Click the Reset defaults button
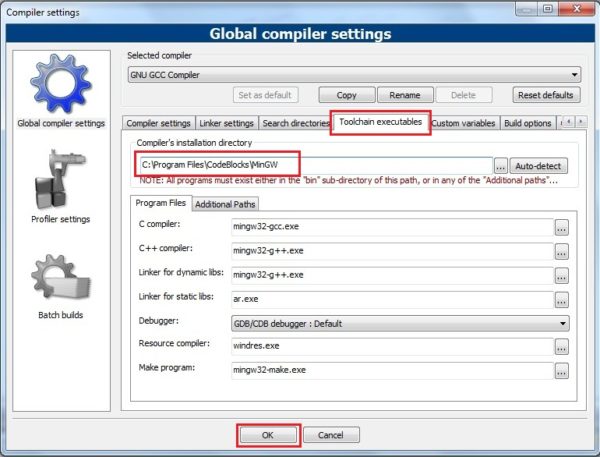 click(x=546, y=95)
